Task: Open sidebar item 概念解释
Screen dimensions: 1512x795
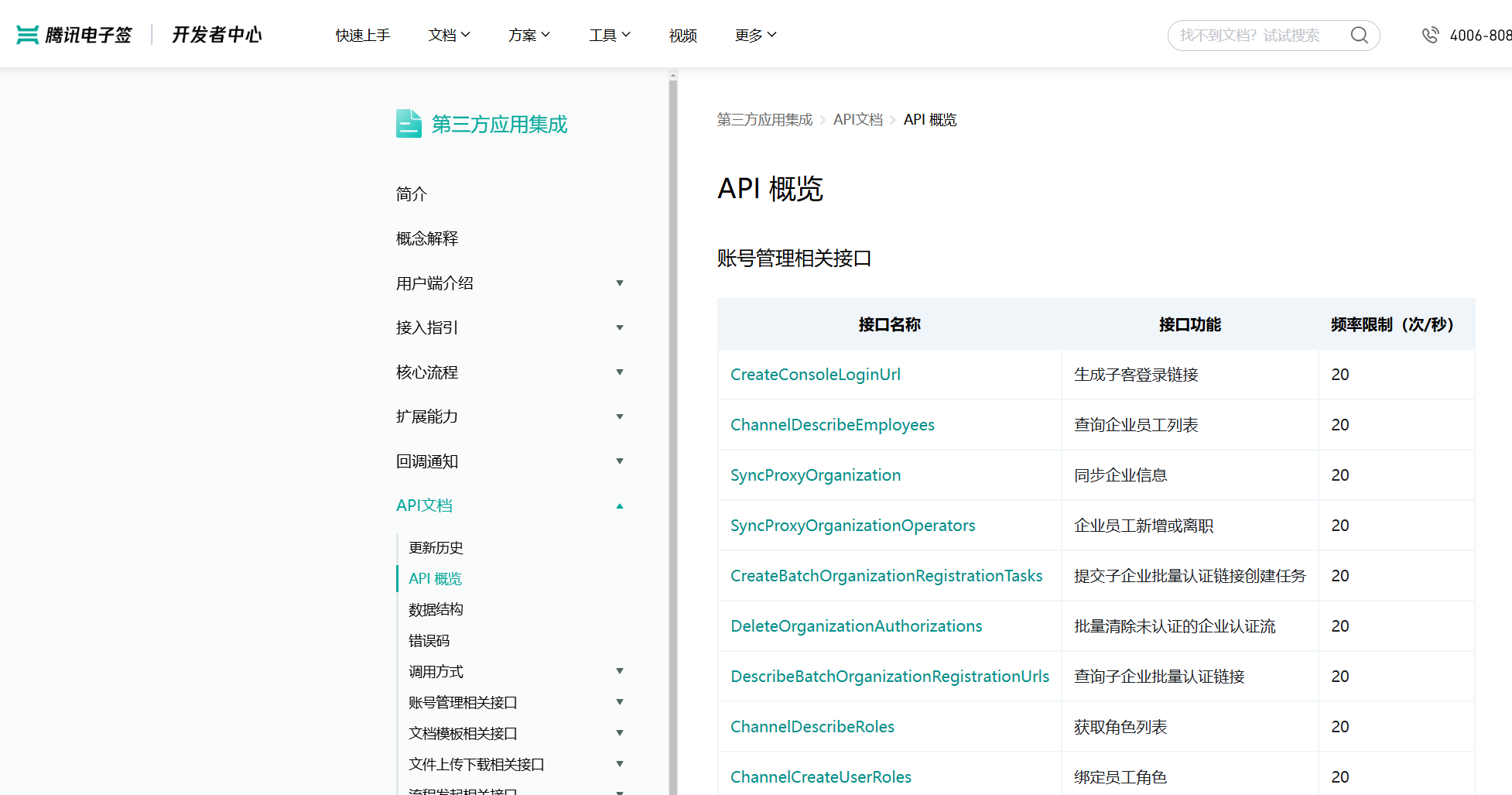Action: [x=427, y=238]
